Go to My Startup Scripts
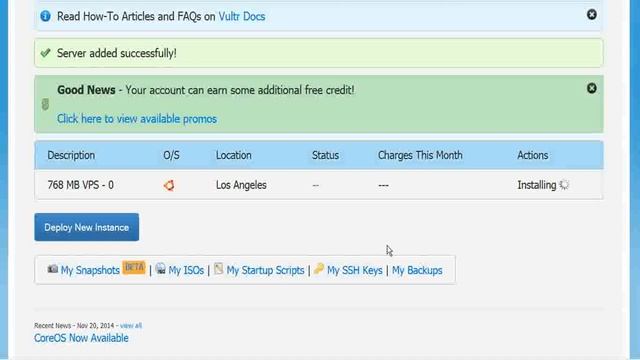This screenshot has height=360, width=640. 265,270
